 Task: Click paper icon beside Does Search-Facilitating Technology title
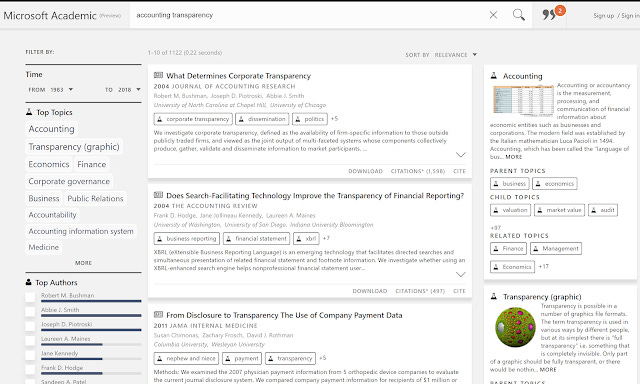[x=158, y=195]
